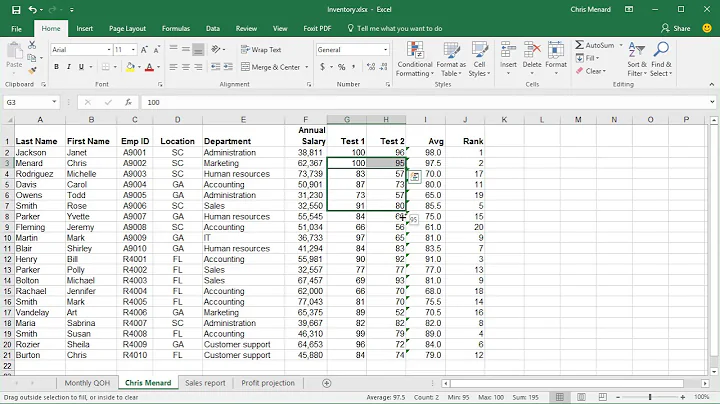The width and height of the screenshot is (720, 404).
Task: Expand Sort & Filter menu
Action: point(637,59)
